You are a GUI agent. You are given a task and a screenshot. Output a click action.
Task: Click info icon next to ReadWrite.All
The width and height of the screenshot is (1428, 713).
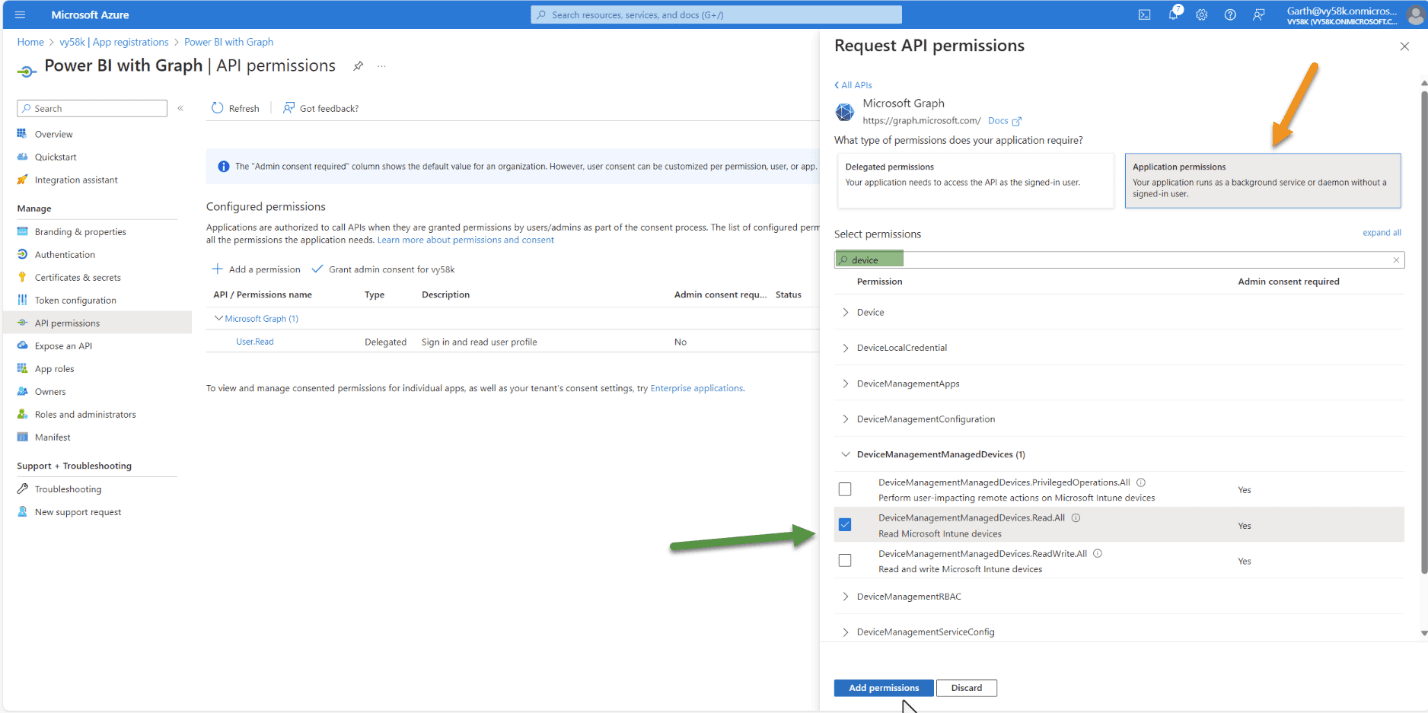[x=1097, y=553]
